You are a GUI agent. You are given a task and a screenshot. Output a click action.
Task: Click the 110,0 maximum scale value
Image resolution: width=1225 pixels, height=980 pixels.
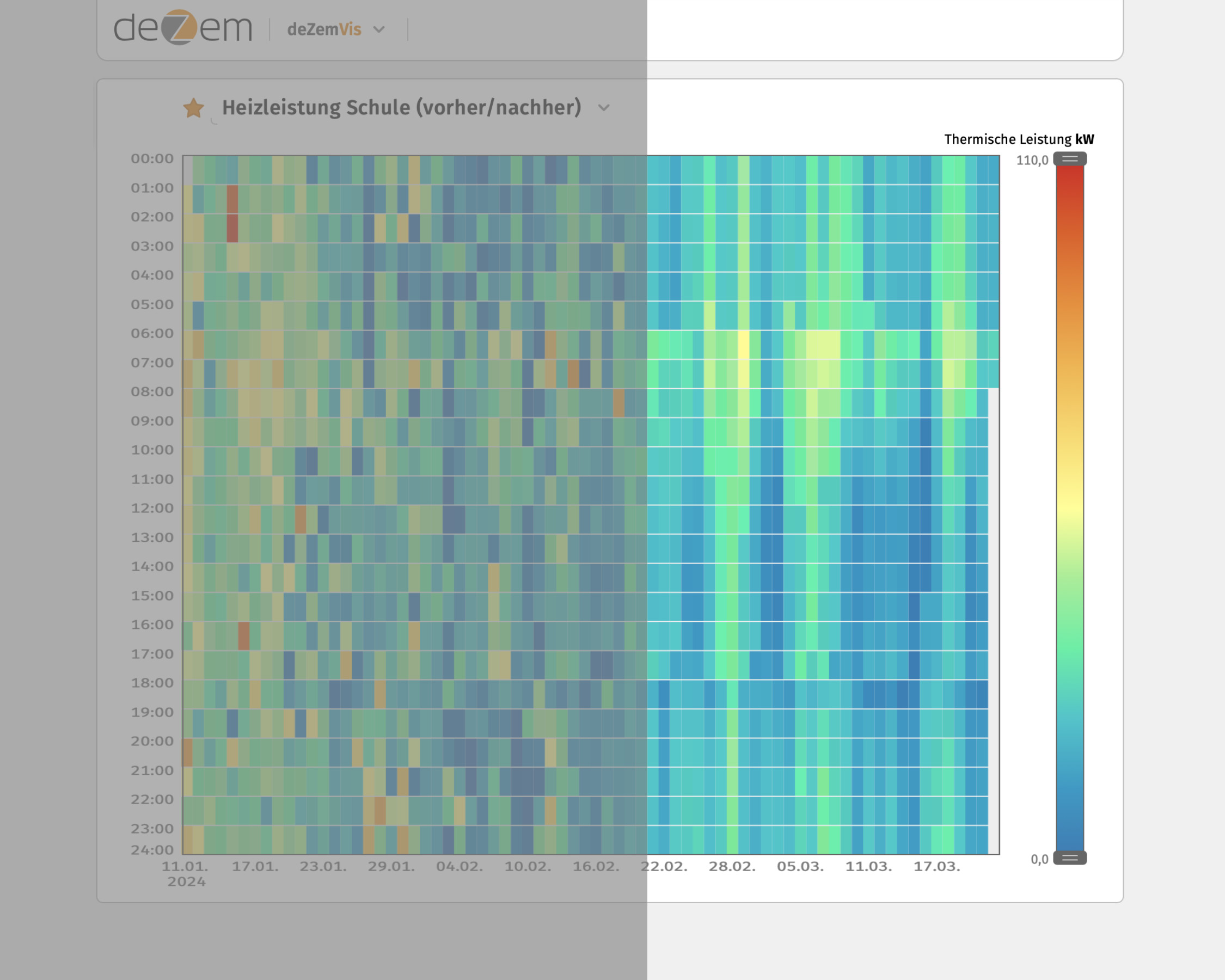(1032, 160)
